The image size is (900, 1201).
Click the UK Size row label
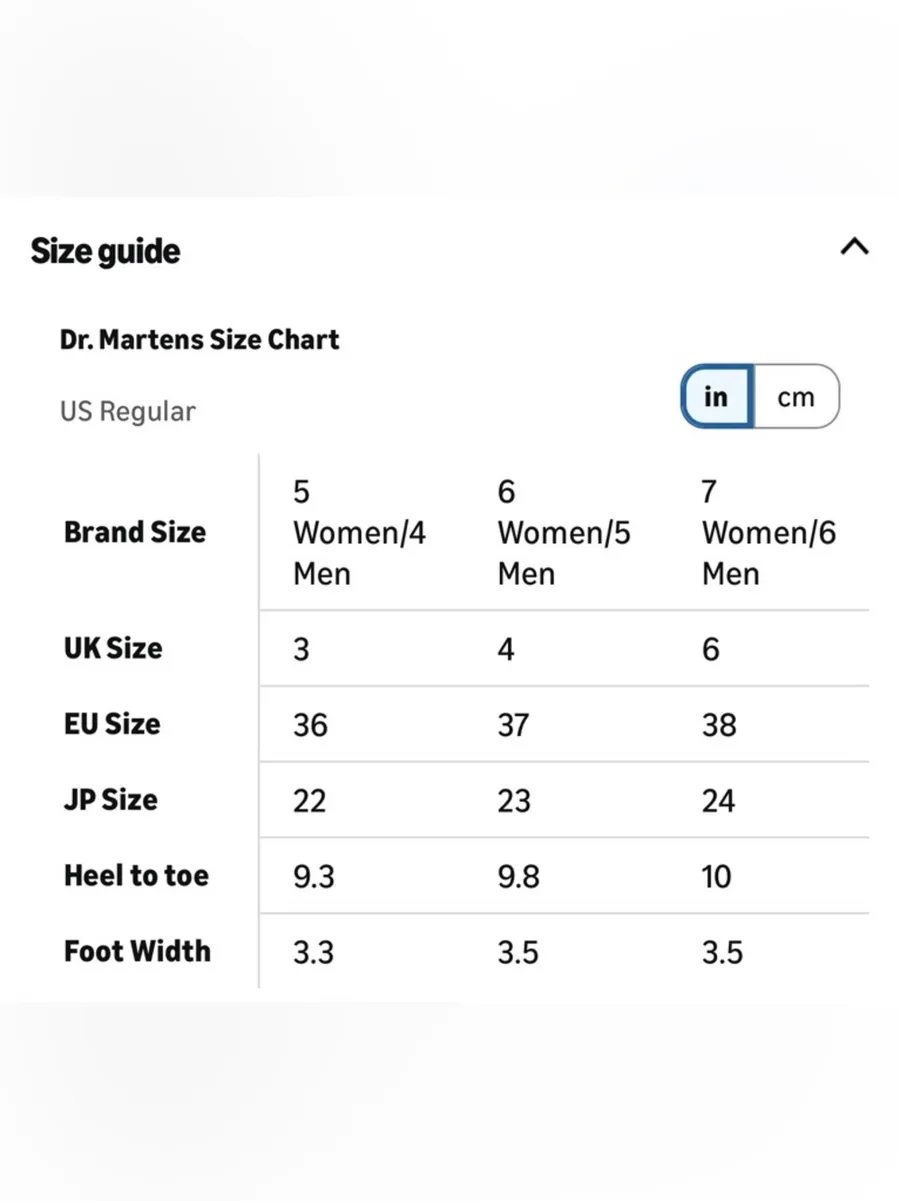click(112, 648)
